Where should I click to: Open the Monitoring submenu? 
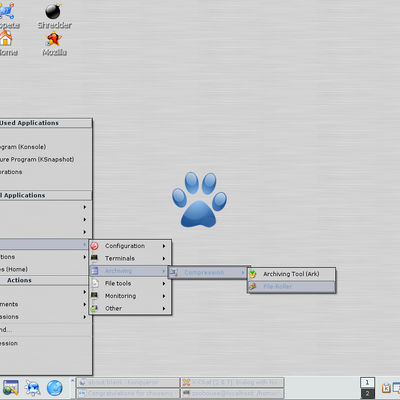(x=130, y=296)
